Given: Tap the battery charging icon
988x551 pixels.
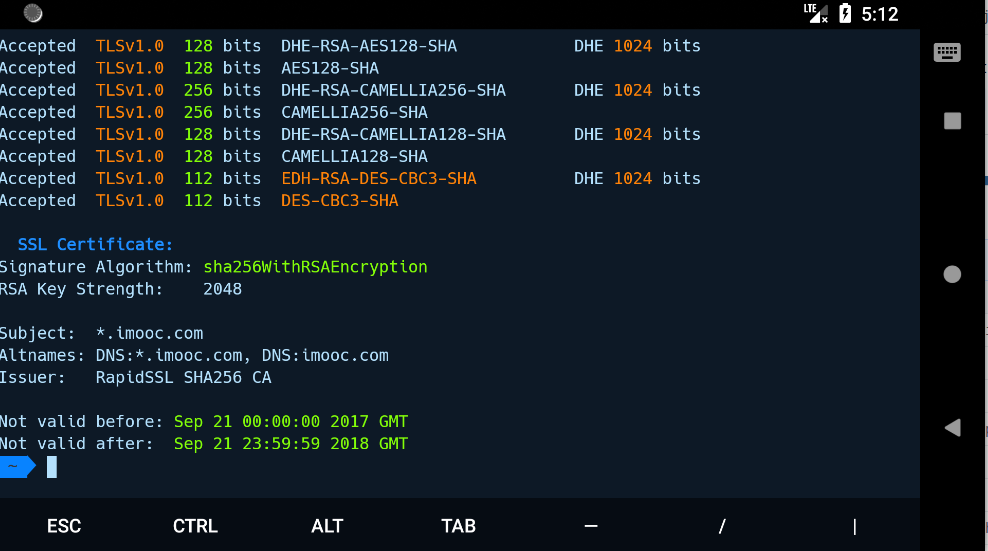Looking at the screenshot, I should (845, 14).
